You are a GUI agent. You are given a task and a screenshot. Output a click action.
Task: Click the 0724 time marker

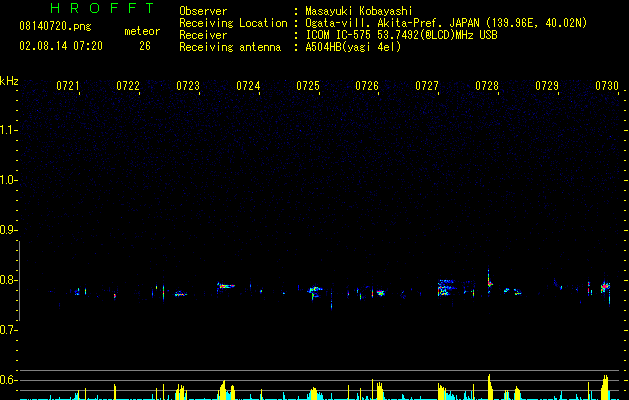tap(248, 86)
